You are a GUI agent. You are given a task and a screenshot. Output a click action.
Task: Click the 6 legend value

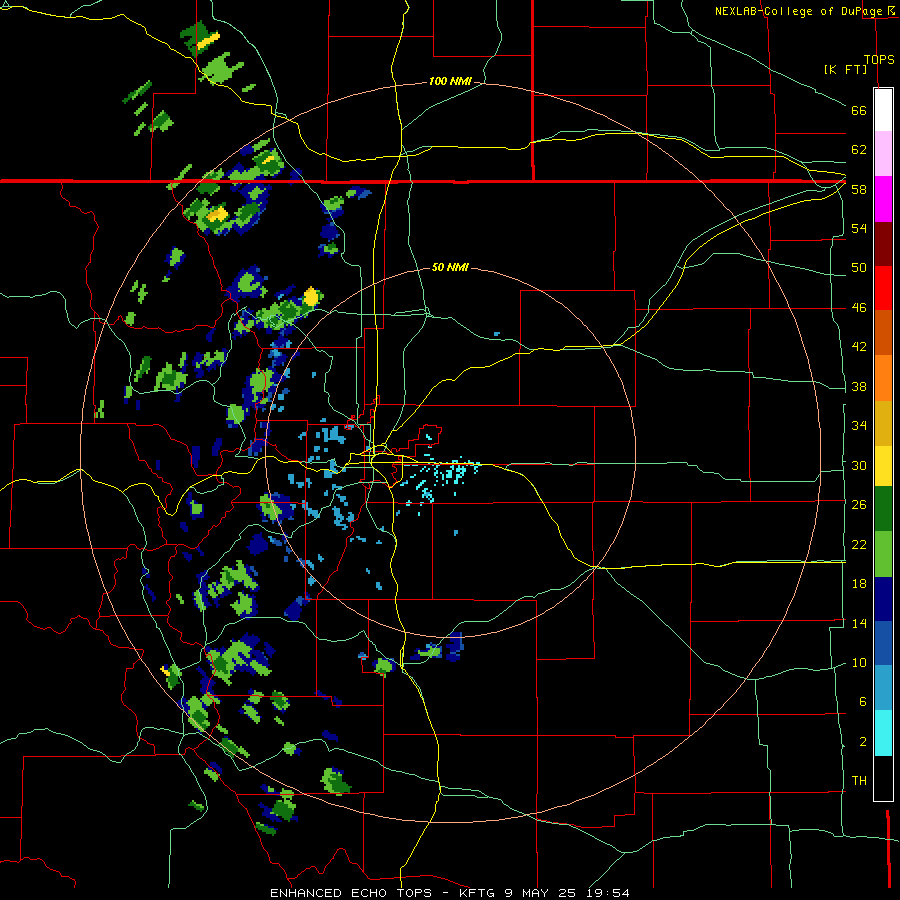point(863,702)
